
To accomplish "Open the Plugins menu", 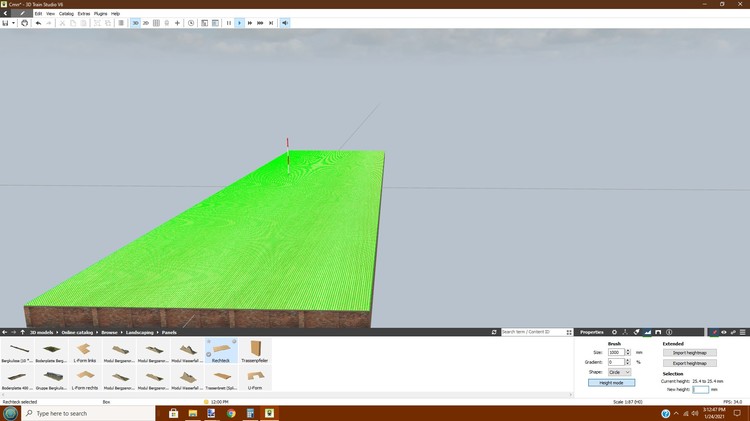I will tap(100, 13).
